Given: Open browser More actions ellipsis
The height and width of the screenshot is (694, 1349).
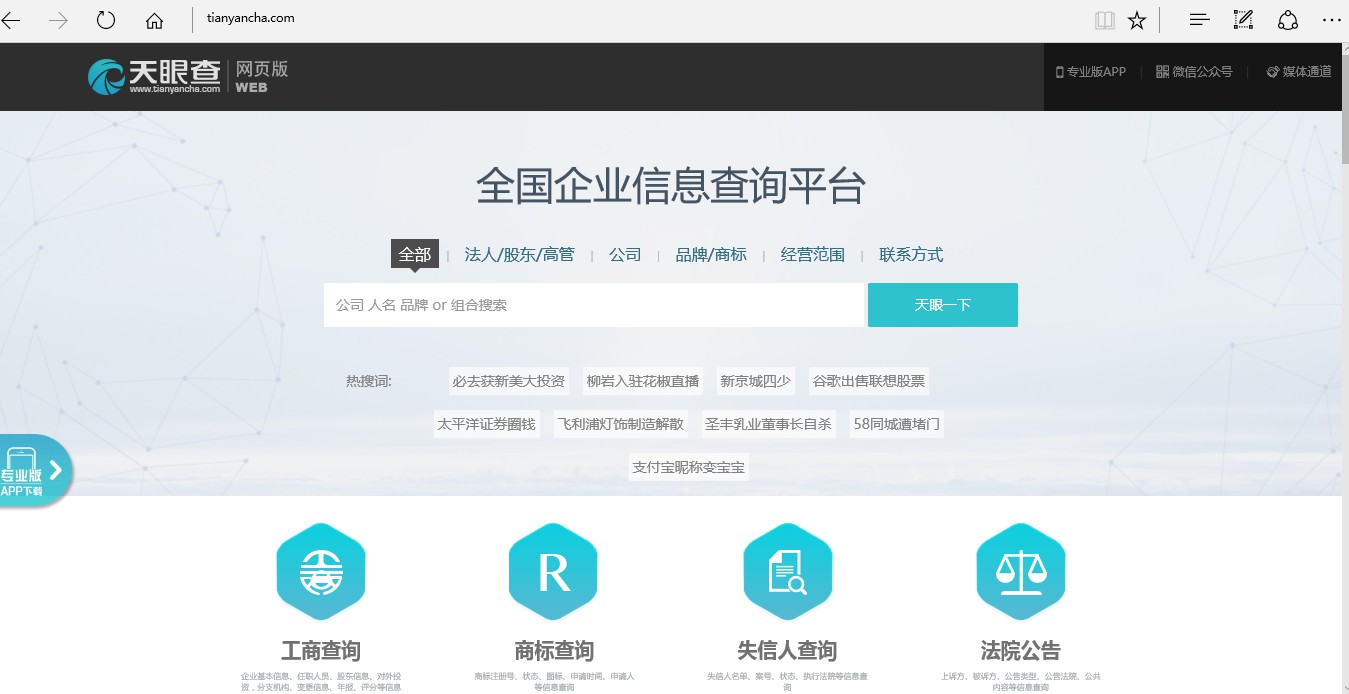Looking at the screenshot, I should pos(1331,20).
